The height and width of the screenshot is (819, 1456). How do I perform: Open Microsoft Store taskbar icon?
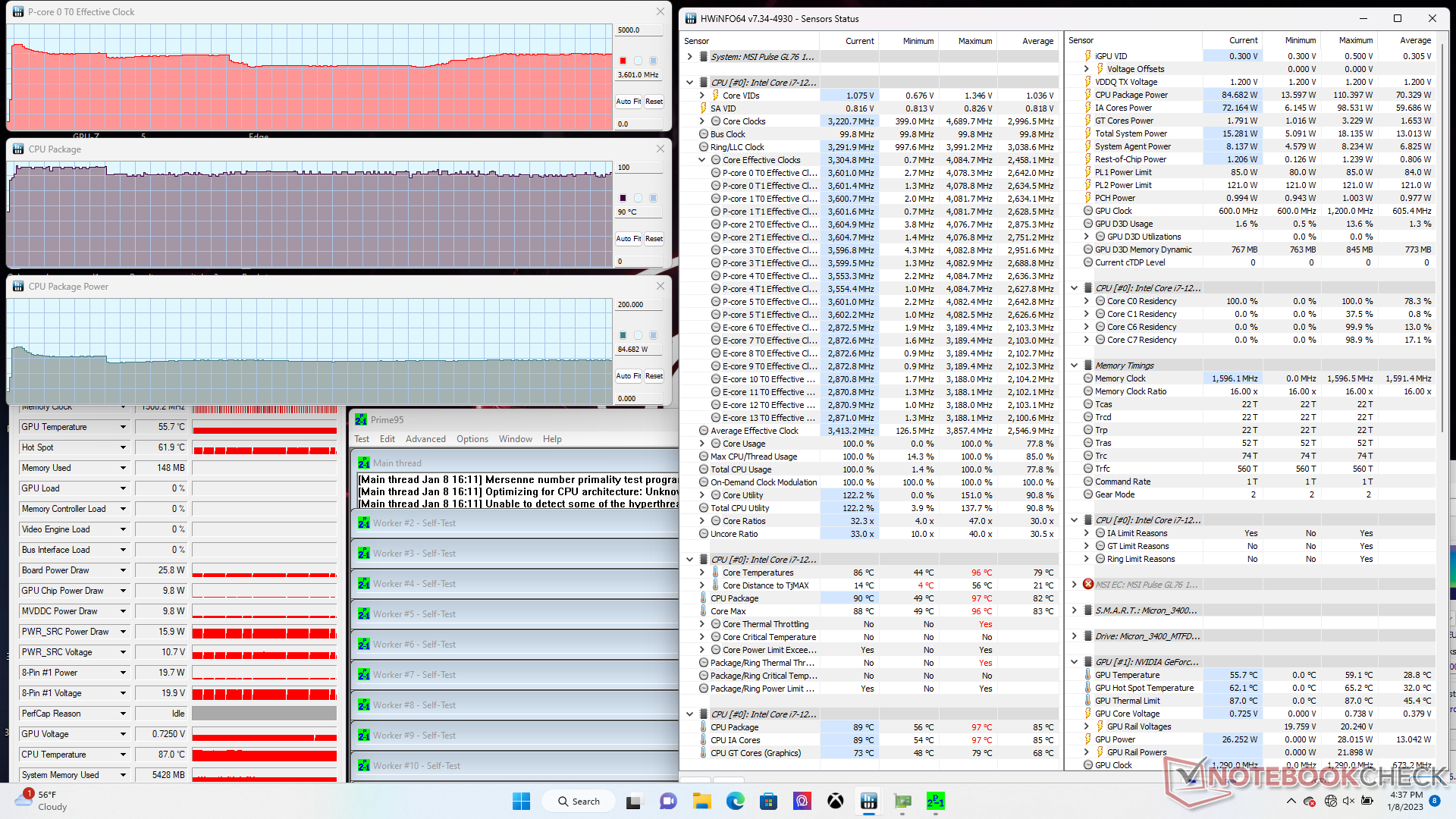[768, 802]
